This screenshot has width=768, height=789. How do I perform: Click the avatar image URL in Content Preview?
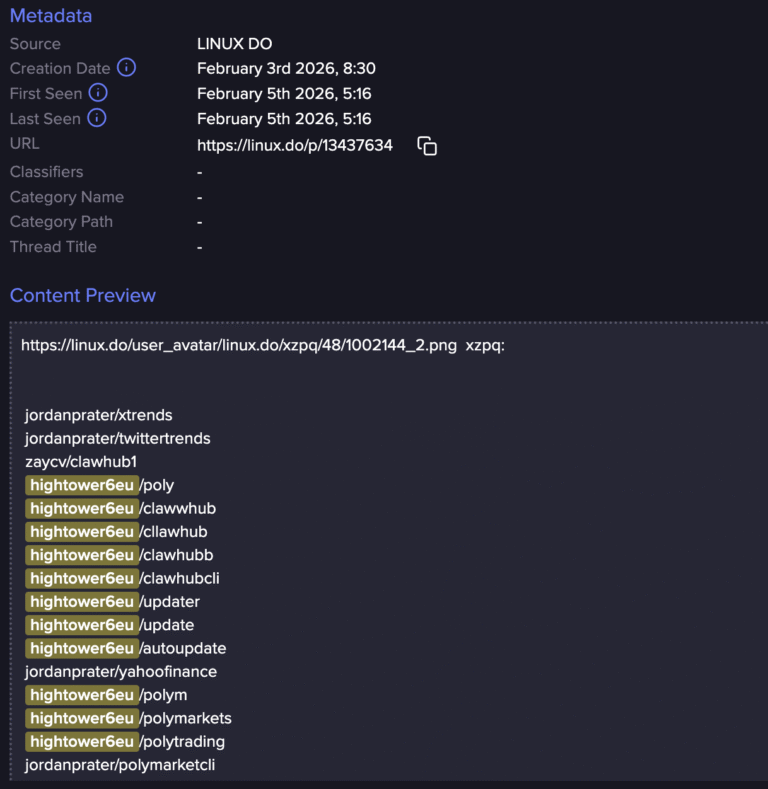pos(239,346)
